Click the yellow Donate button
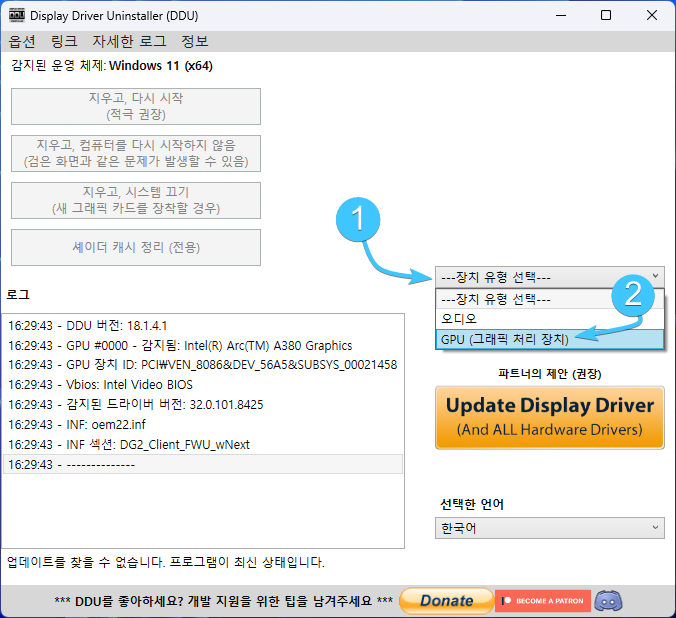Viewport: 676px width, 618px height. coord(445,601)
